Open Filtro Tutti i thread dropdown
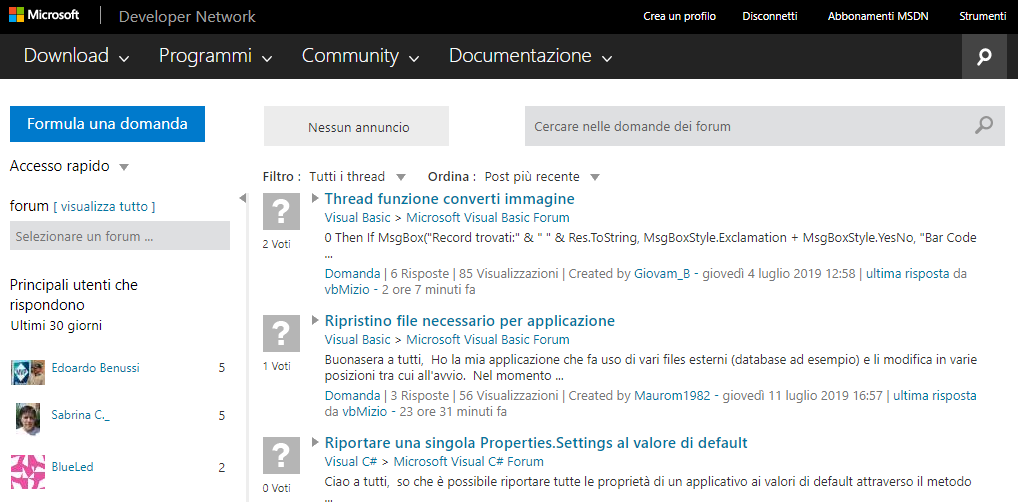Screen dimensions: 1018x502 [x=358, y=177]
